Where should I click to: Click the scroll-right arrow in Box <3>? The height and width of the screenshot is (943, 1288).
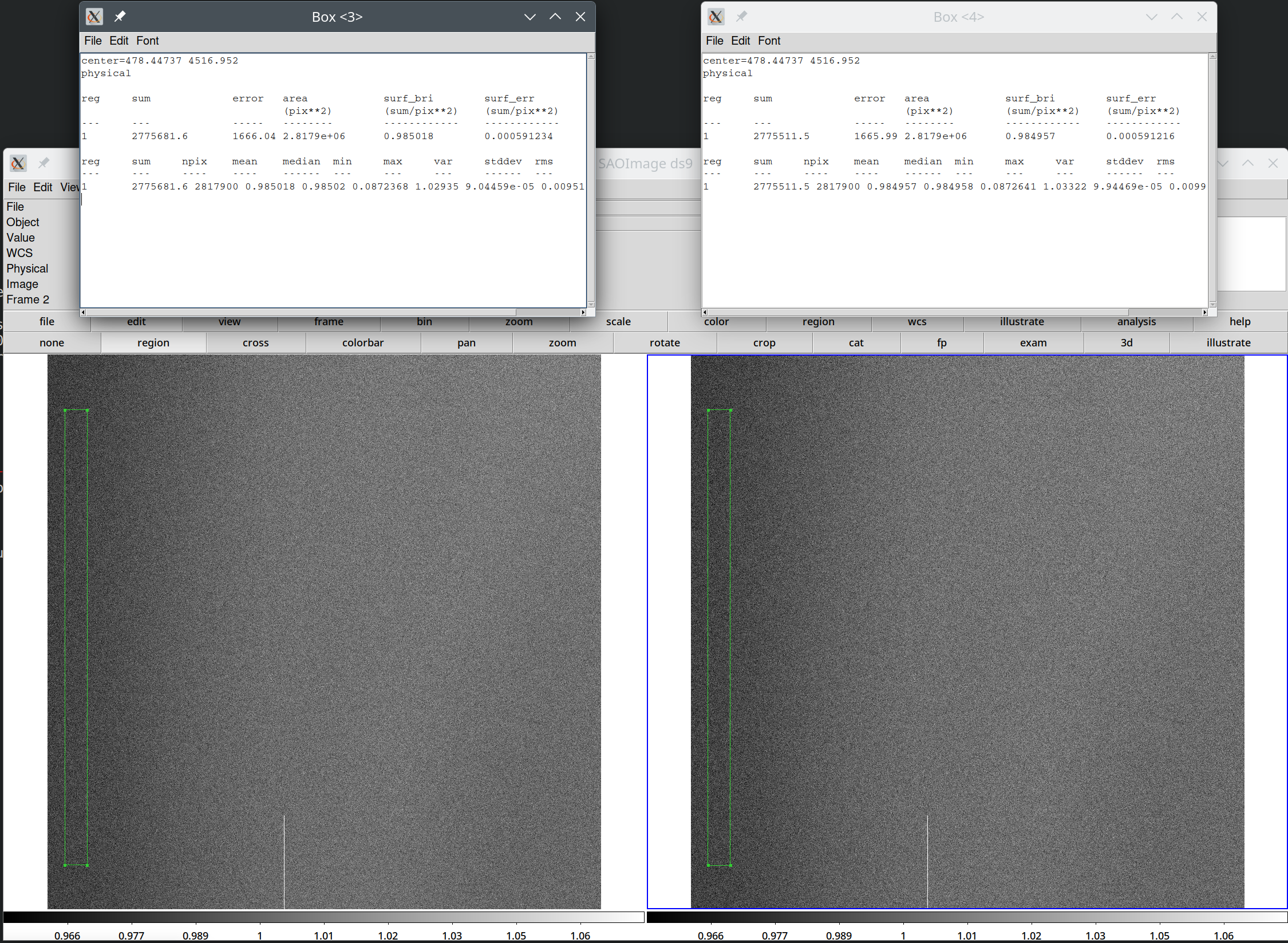583,313
